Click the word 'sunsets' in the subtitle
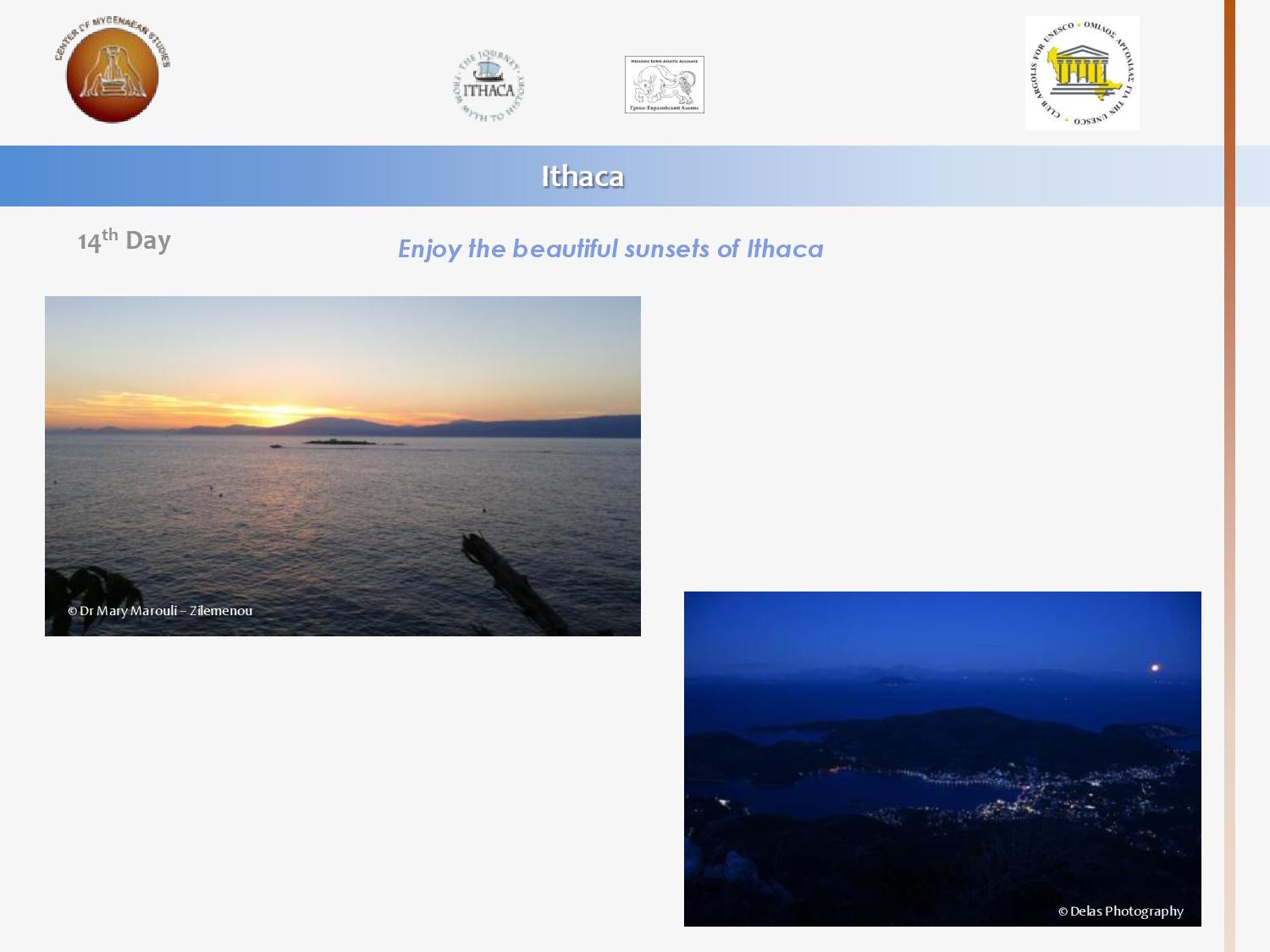The height and width of the screenshot is (952, 1270). coord(667,249)
